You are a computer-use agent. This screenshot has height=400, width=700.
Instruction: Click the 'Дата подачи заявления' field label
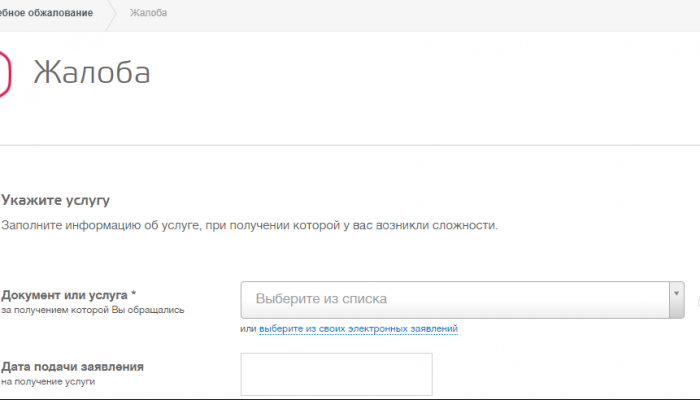[x=72, y=366]
